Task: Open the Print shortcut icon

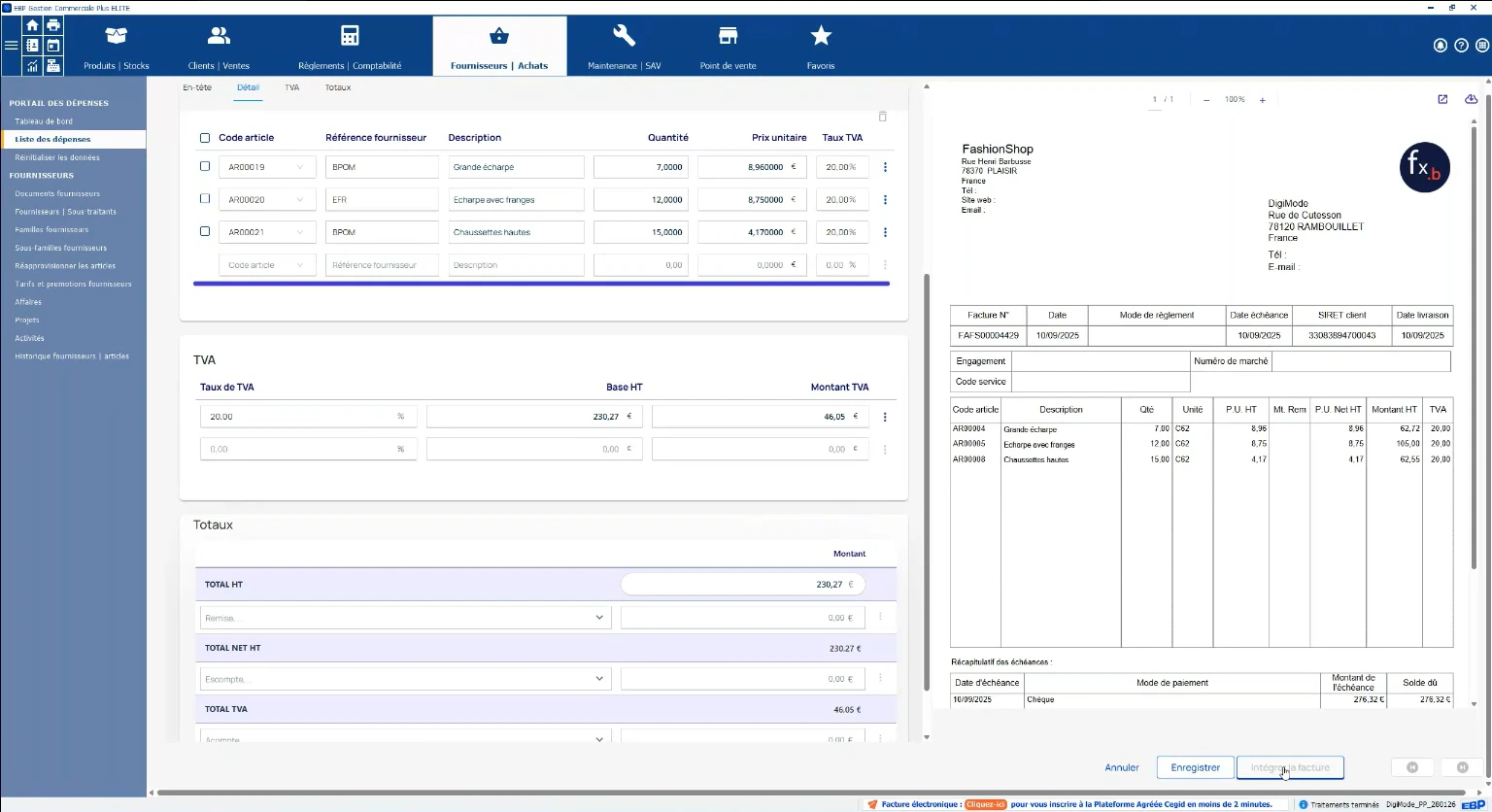Action: (x=52, y=25)
